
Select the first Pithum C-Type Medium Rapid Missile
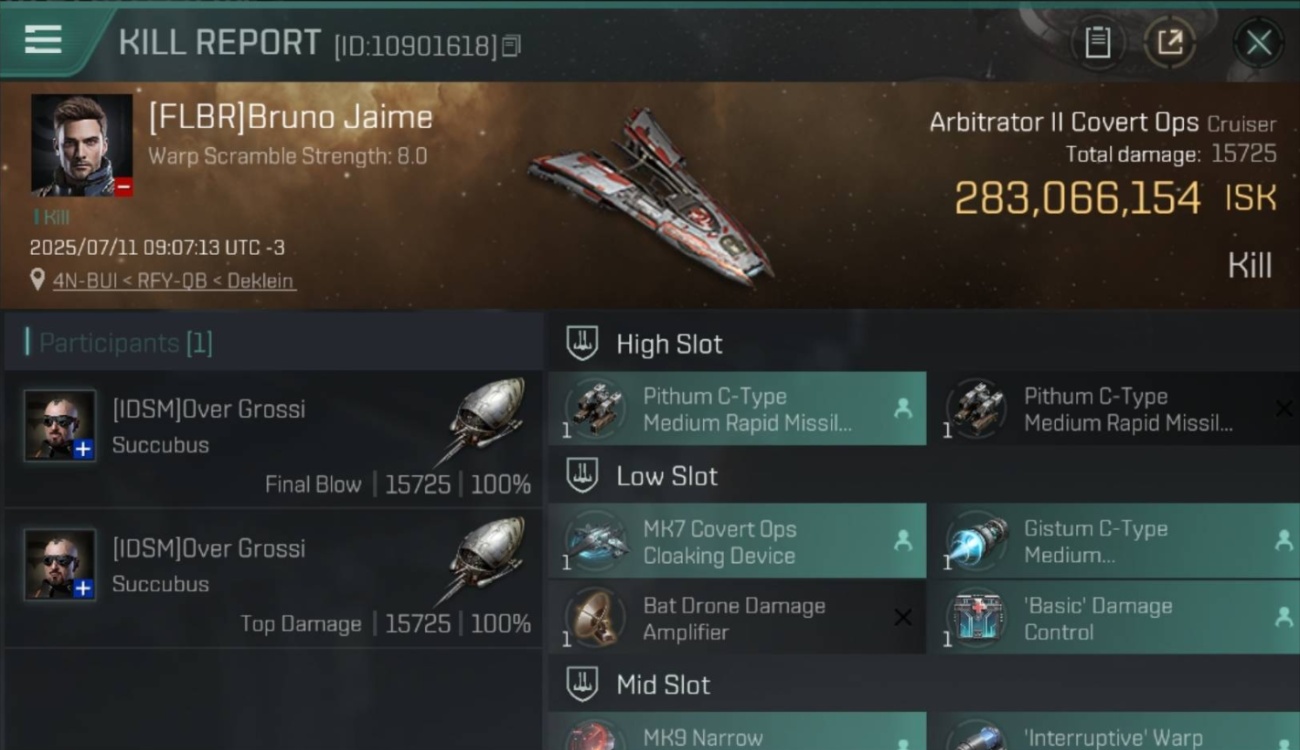pyautogui.click(x=737, y=409)
